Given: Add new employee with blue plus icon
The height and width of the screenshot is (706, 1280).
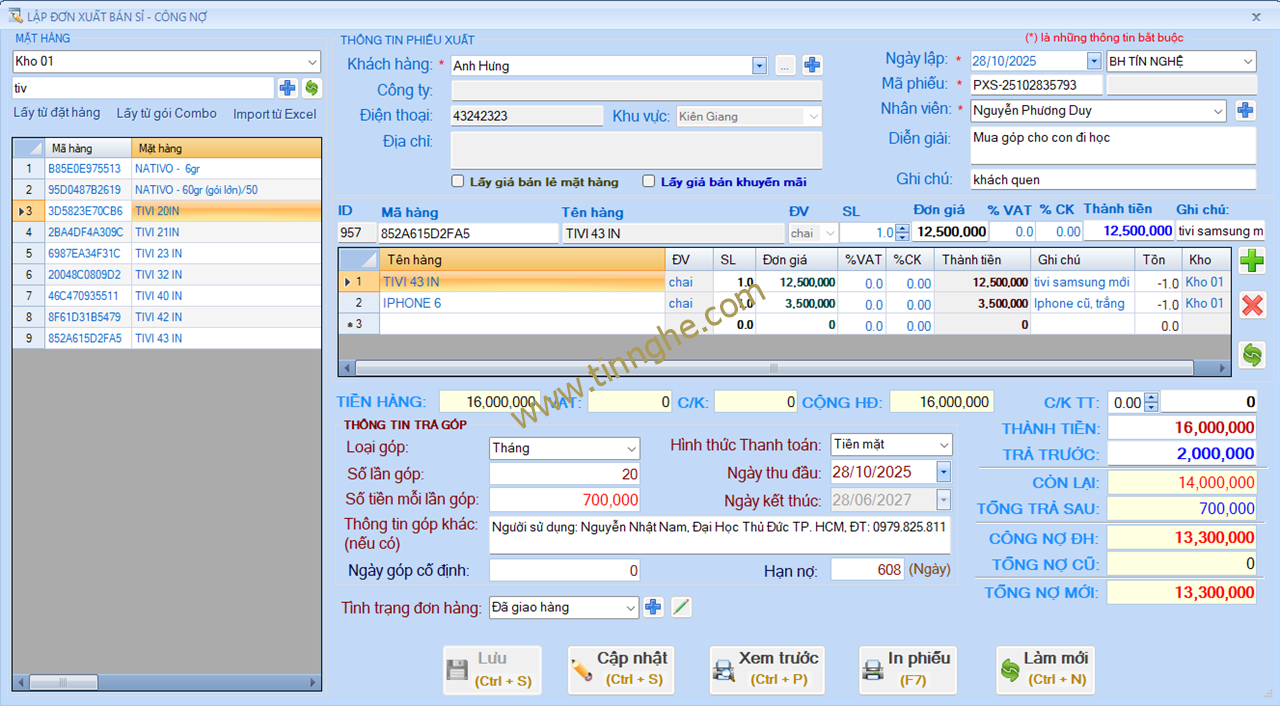Looking at the screenshot, I should tap(1245, 110).
